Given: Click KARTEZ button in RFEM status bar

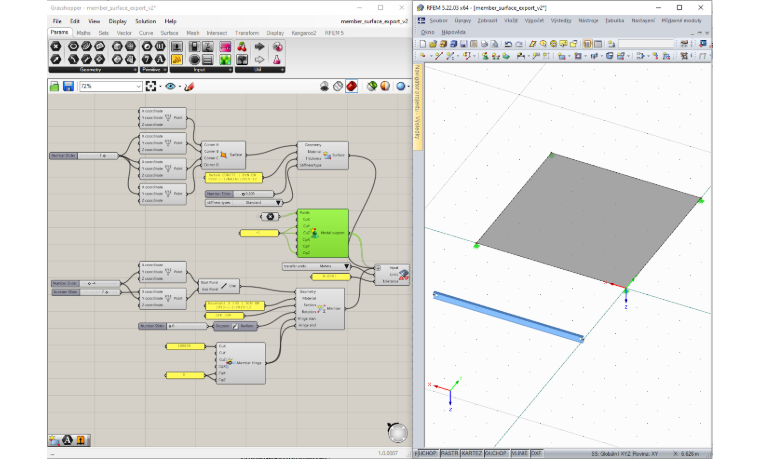Looking at the screenshot, I should [472, 453].
